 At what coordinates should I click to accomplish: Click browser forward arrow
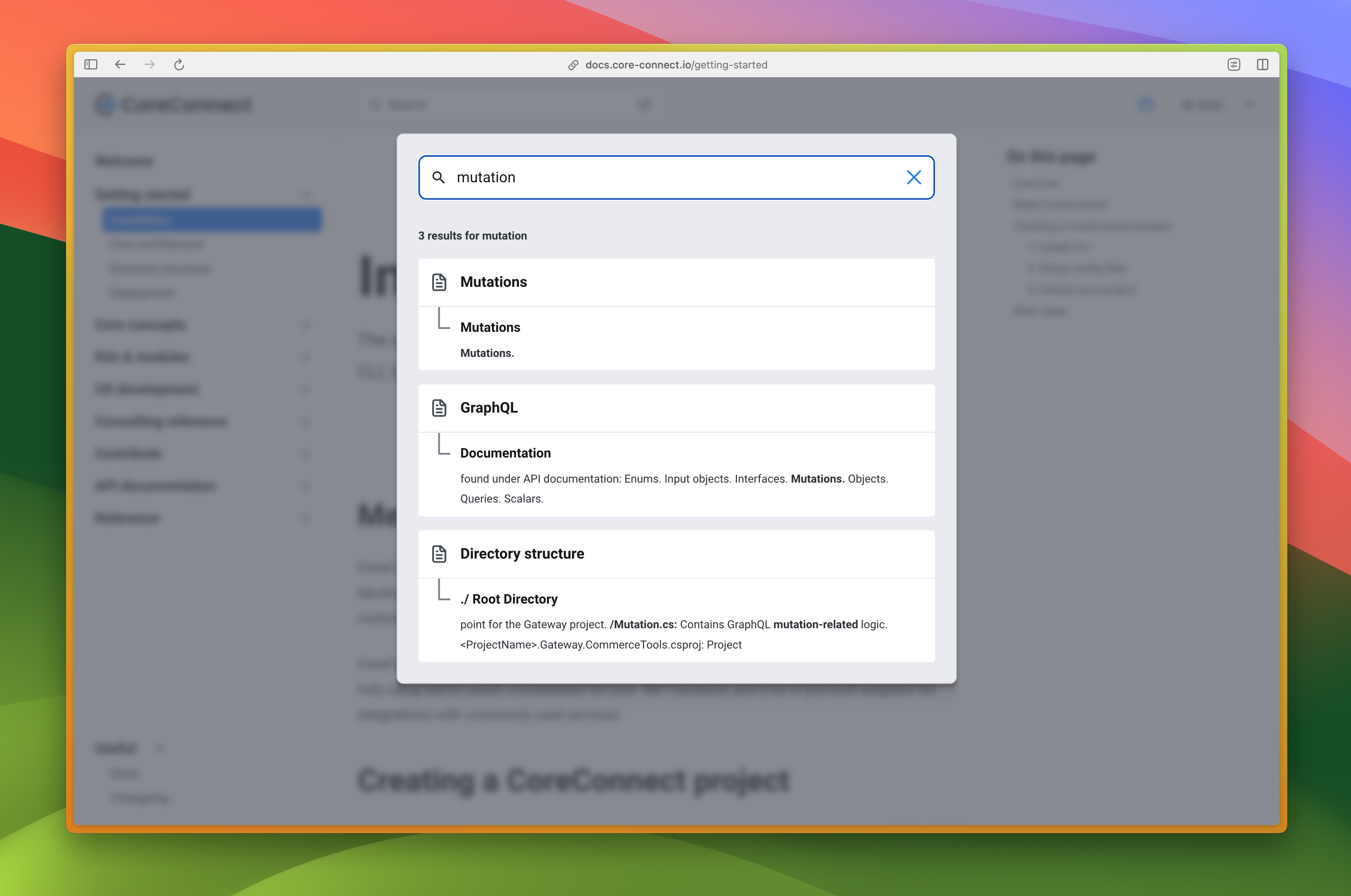pos(150,64)
